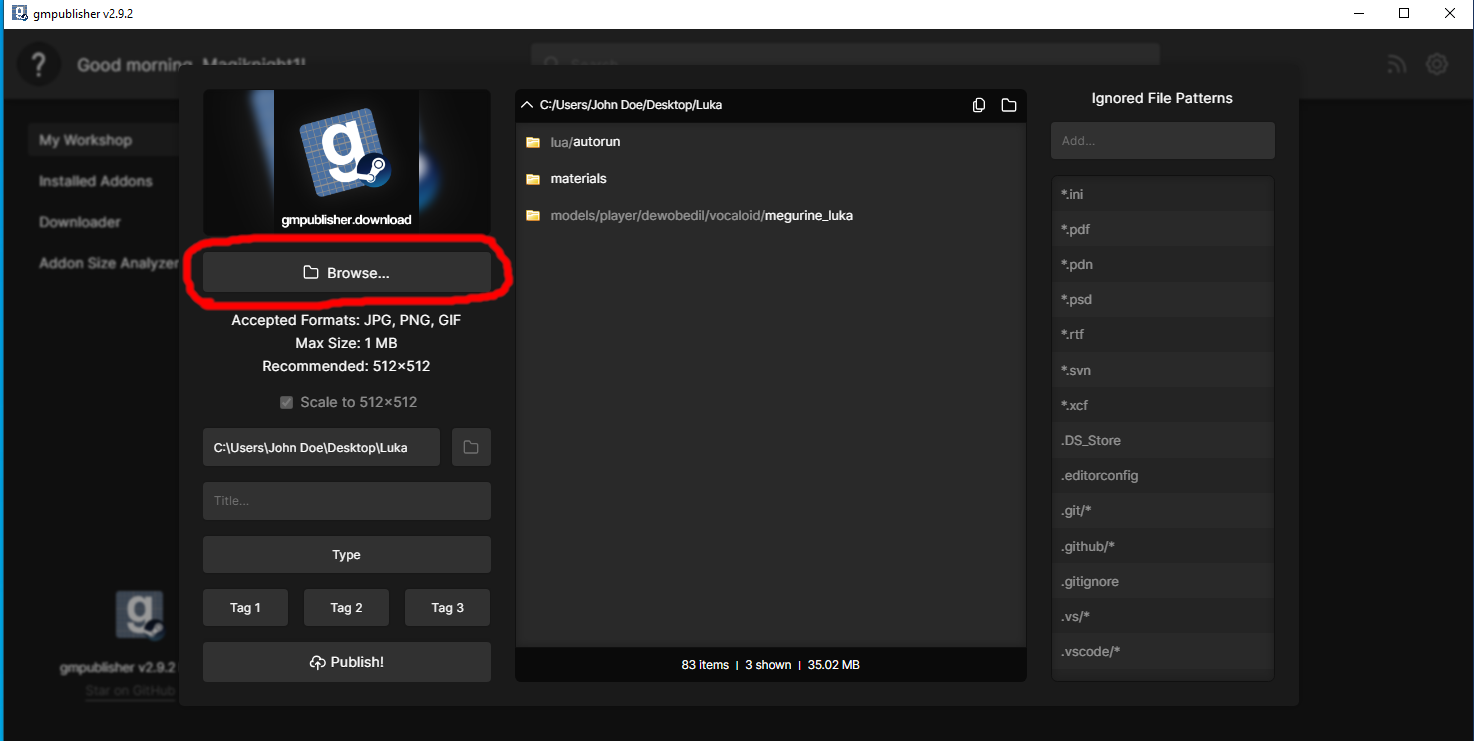The width and height of the screenshot is (1474, 741).
Task: Select the *.psd ignored pattern
Action: (1163, 299)
